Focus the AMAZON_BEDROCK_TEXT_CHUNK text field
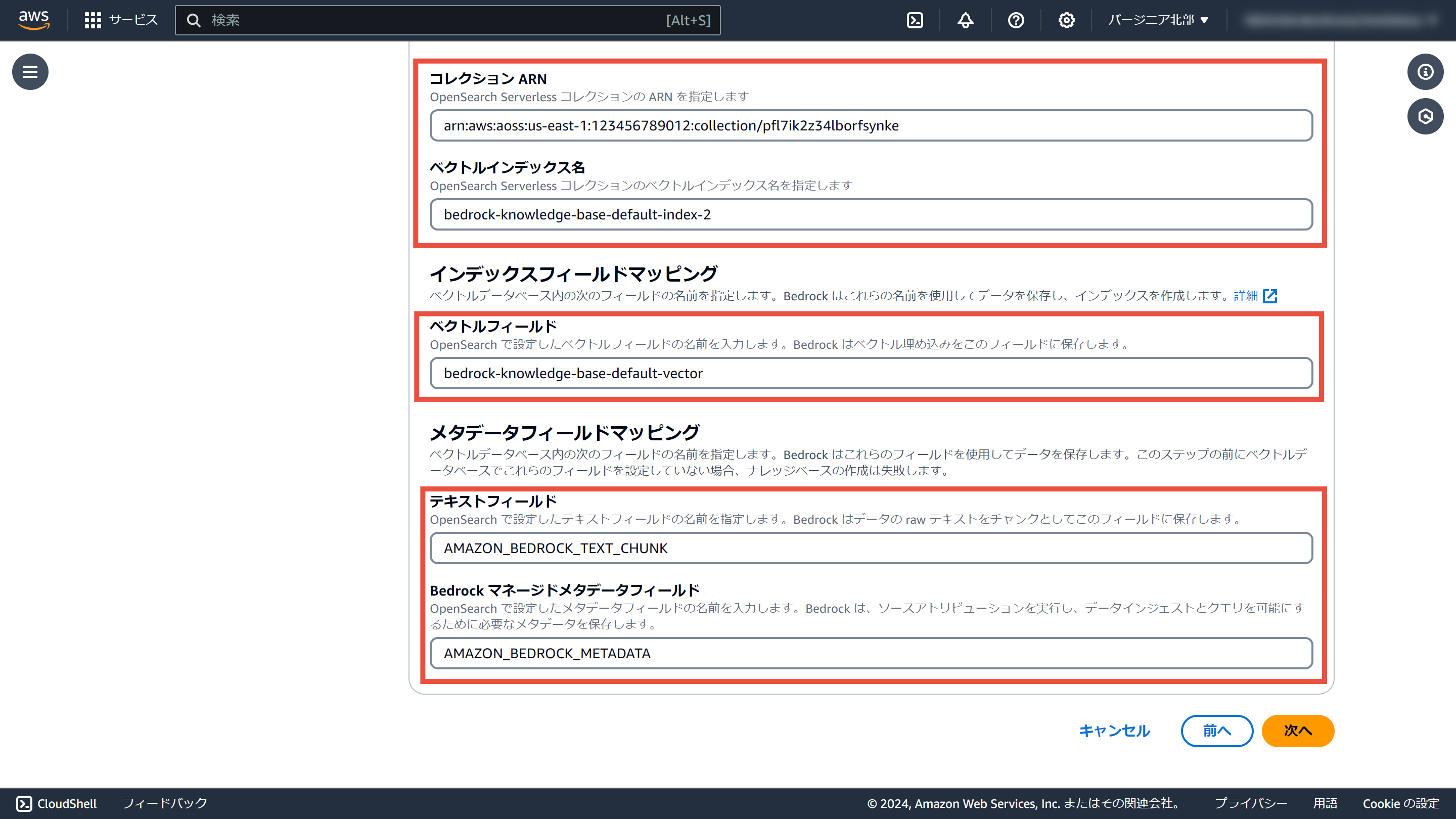The image size is (1456, 819). click(x=871, y=548)
